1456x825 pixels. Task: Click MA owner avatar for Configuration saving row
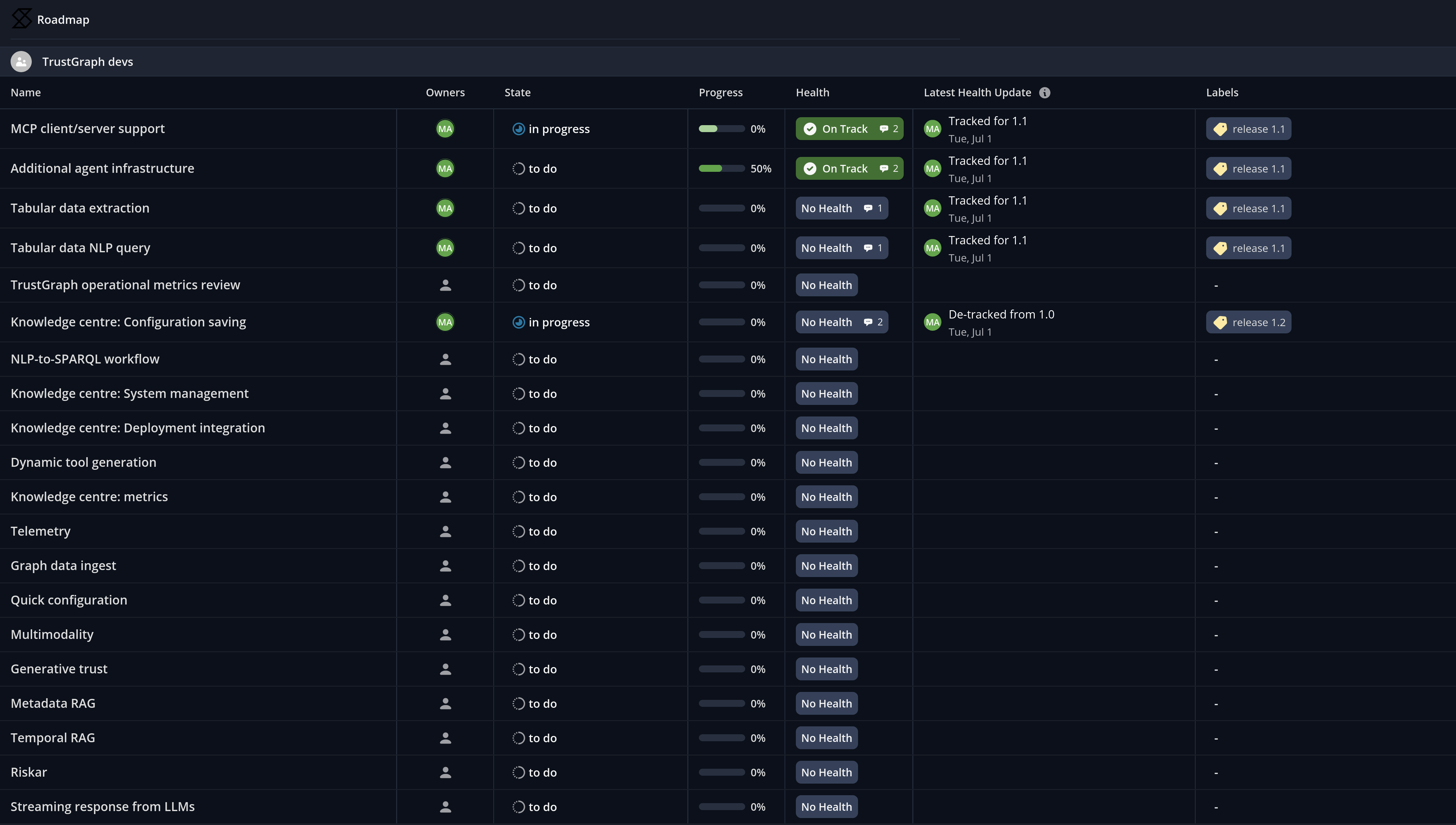tap(445, 322)
